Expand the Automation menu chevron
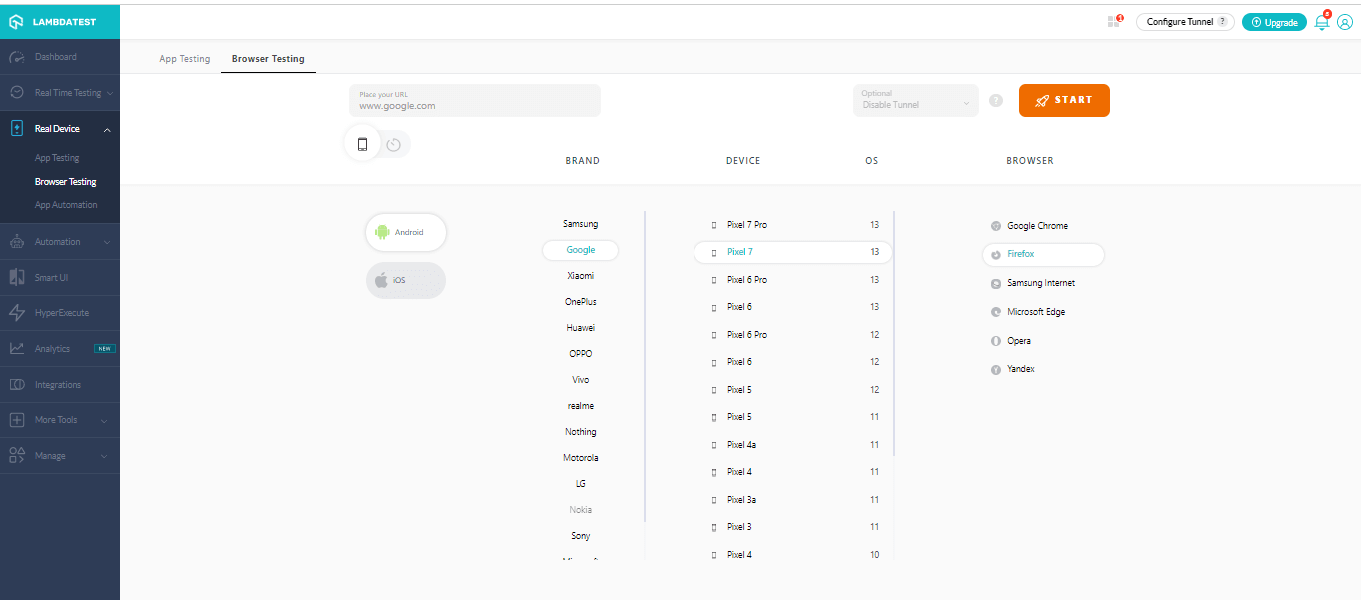This screenshot has width=1361, height=600. point(107,242)
